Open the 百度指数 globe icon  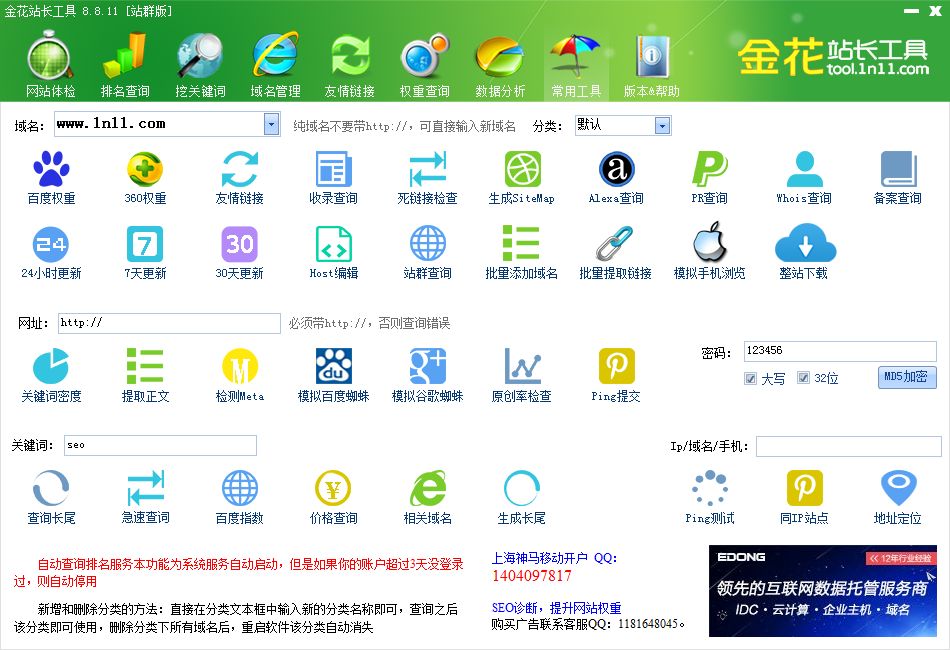point(239,488)
